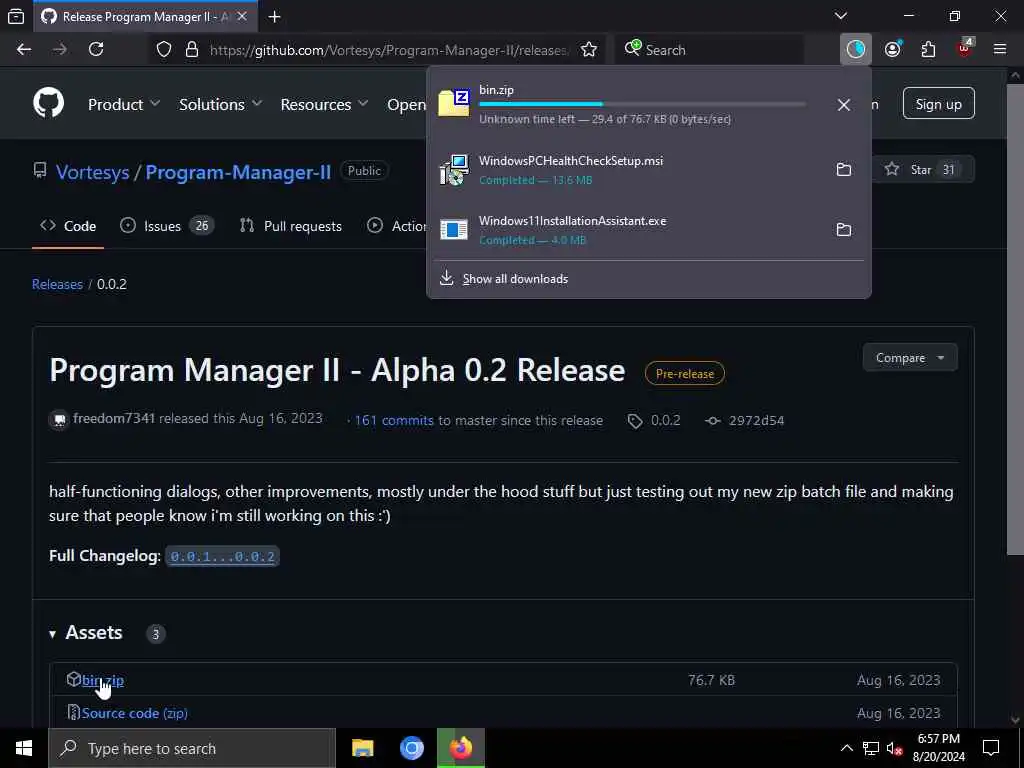Switch to the Actions tab

click(x=396, y=226)
